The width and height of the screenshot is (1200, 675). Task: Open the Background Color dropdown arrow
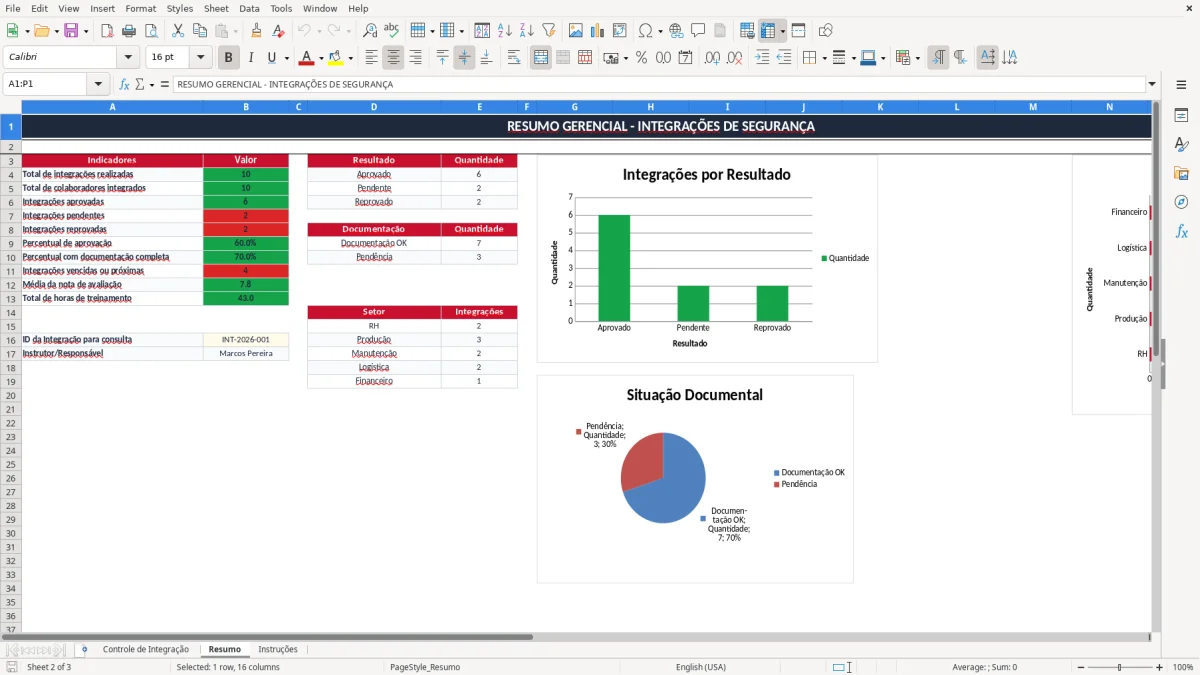(x=349, y=58)
